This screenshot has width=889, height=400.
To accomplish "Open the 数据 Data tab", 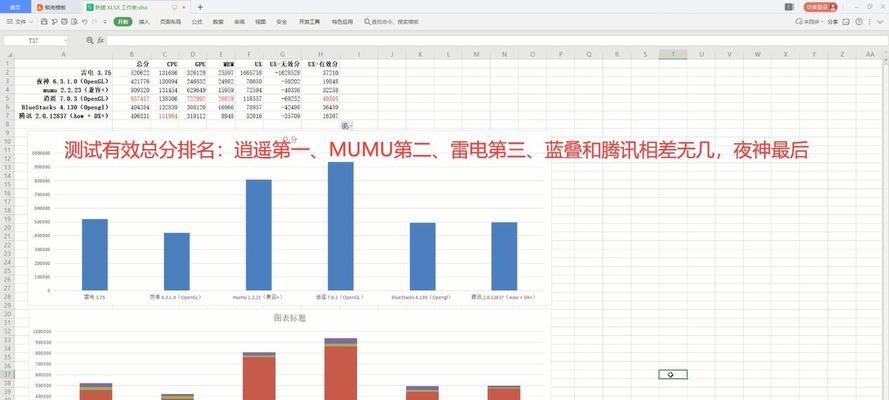I will coord(218,22).
